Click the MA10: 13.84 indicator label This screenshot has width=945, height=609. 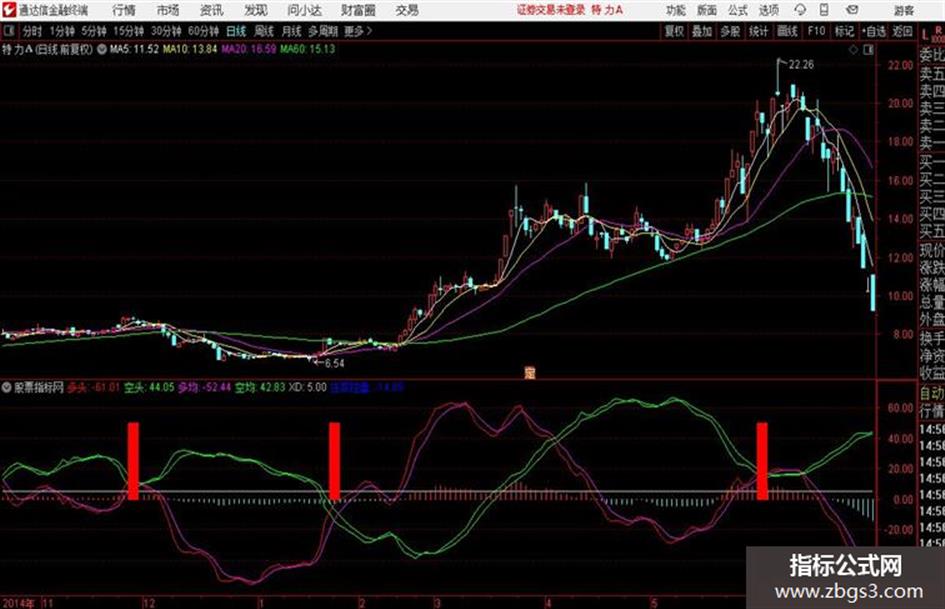click(x=190, y=49)
